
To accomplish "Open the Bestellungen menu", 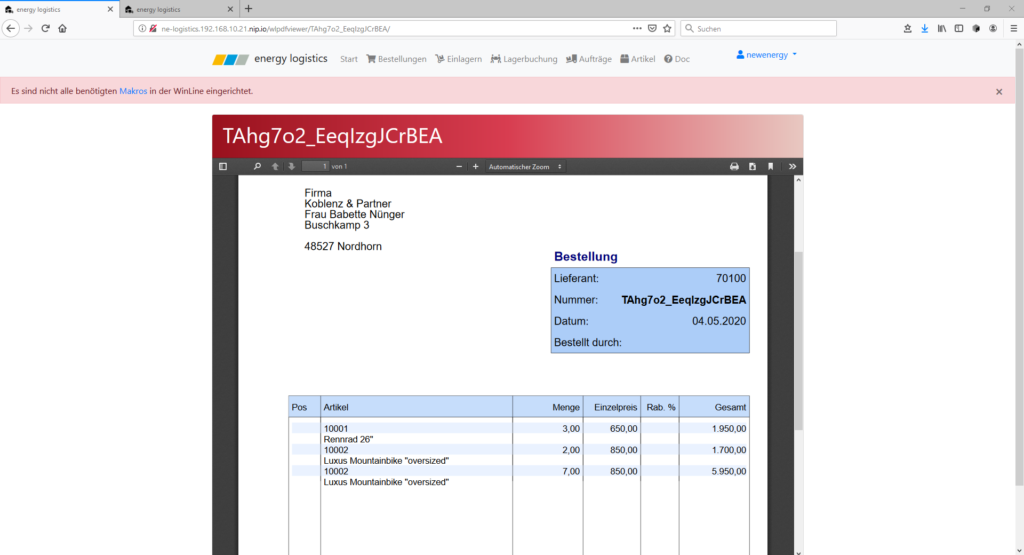I will click(396, 59).
